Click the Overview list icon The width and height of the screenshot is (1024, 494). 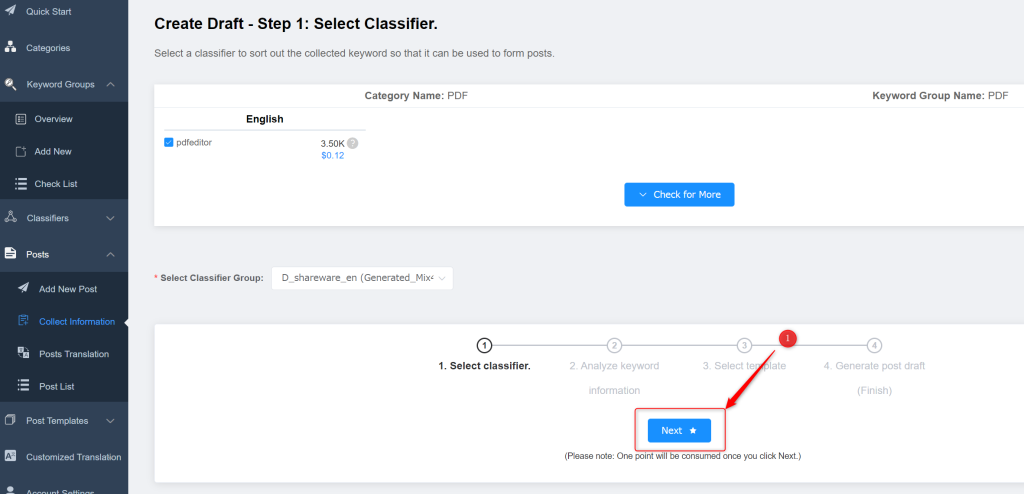click(x=21, y=119)
